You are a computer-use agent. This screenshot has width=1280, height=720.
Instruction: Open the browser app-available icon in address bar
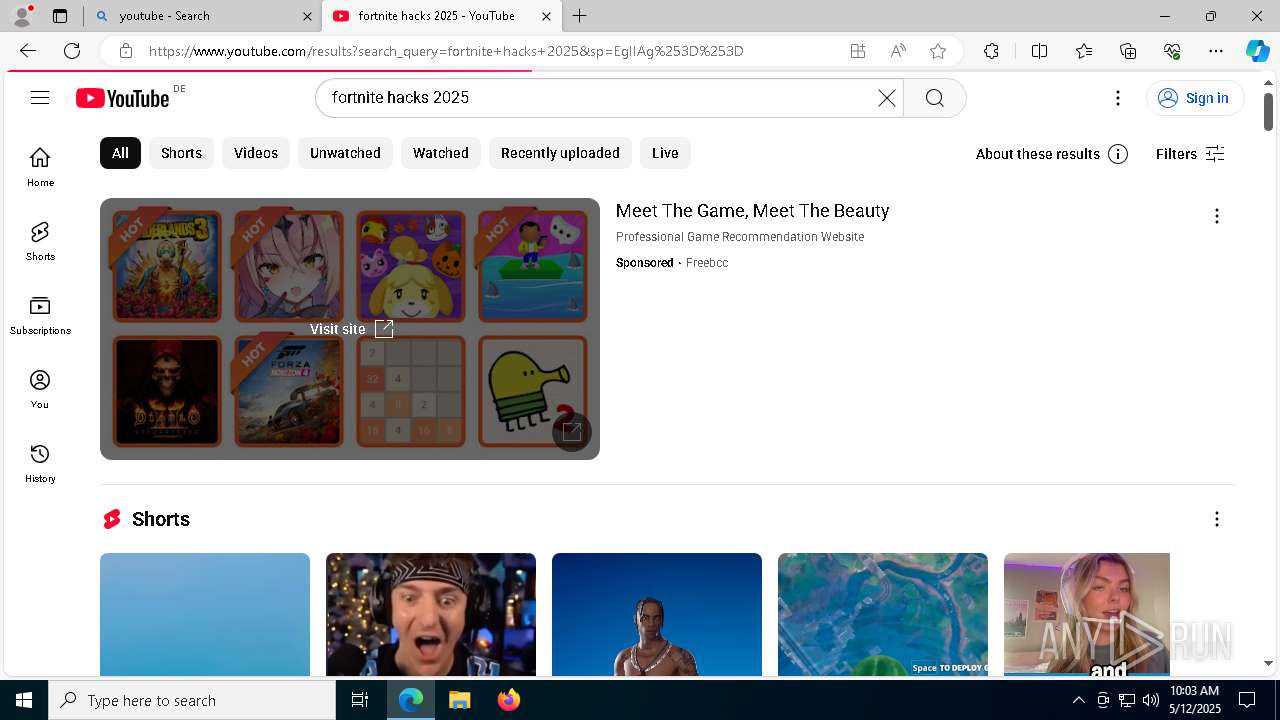tap(858, 51)
